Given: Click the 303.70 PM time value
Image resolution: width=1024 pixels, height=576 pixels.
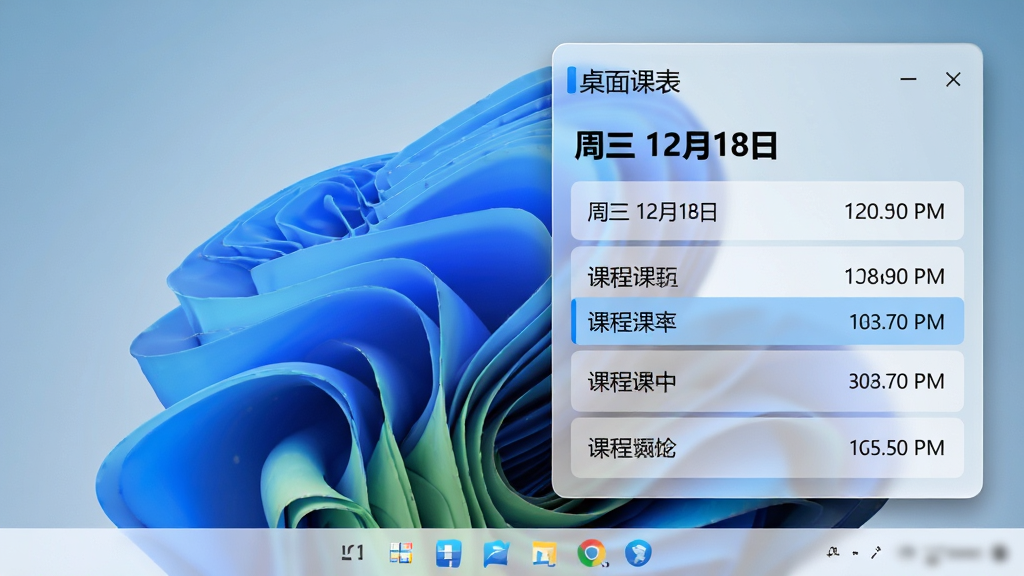Looking at the screenshot, I should tap(896, 381).
